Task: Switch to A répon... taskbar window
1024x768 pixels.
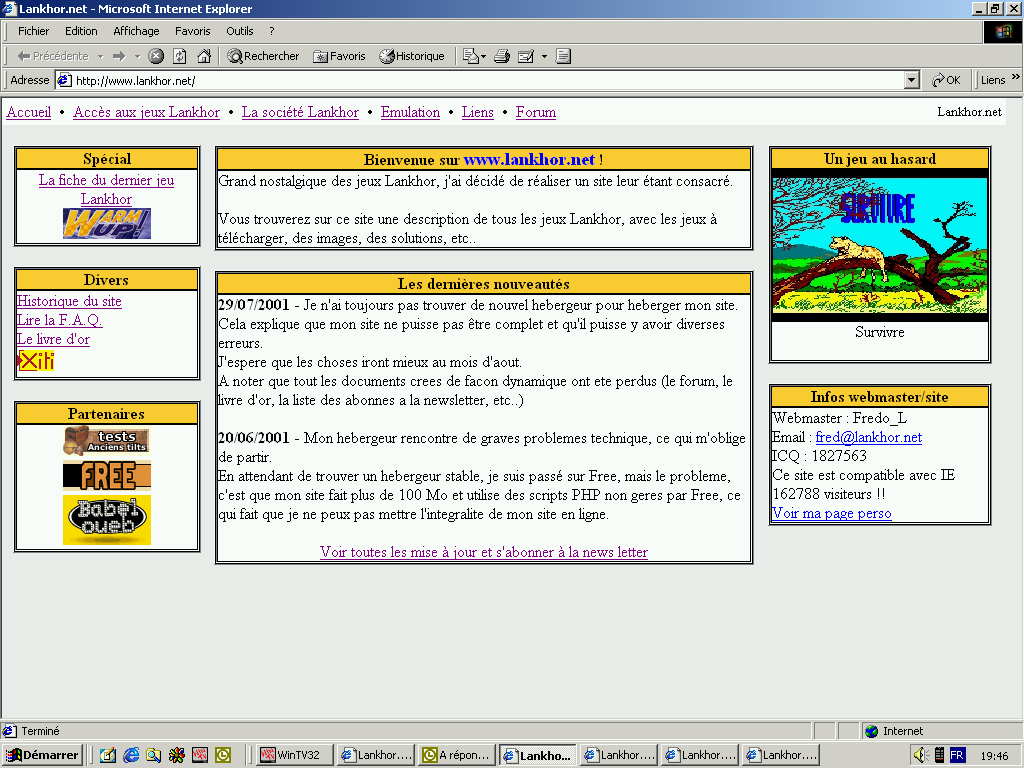Action: [456, 755]
